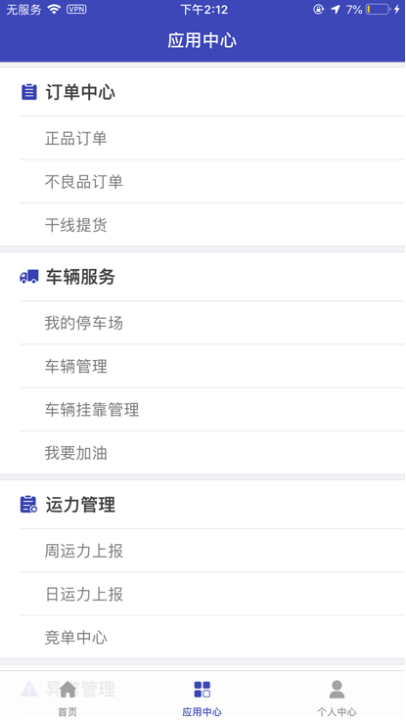Tap the 车辆服务 truck icon

pyautogui.click(x=29, y=276)
